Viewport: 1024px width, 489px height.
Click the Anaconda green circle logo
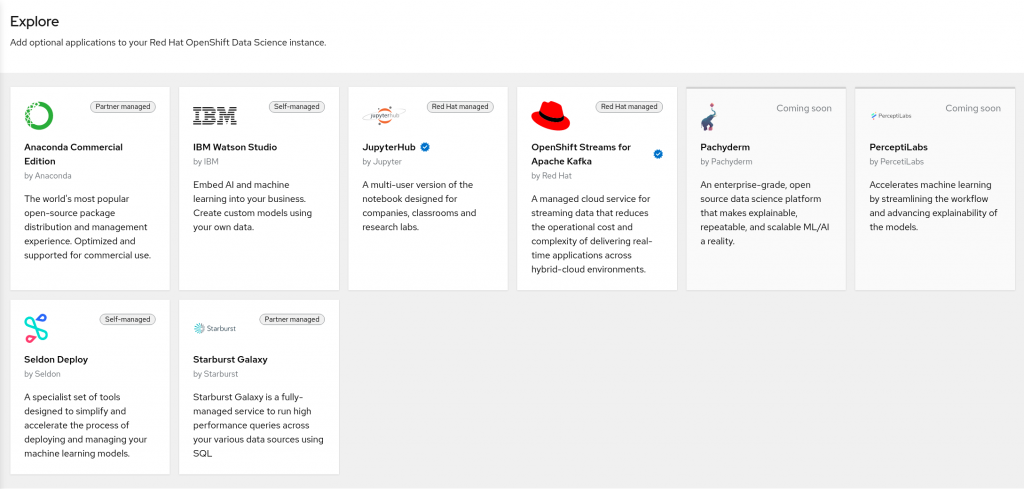click(x=39, y=116)
